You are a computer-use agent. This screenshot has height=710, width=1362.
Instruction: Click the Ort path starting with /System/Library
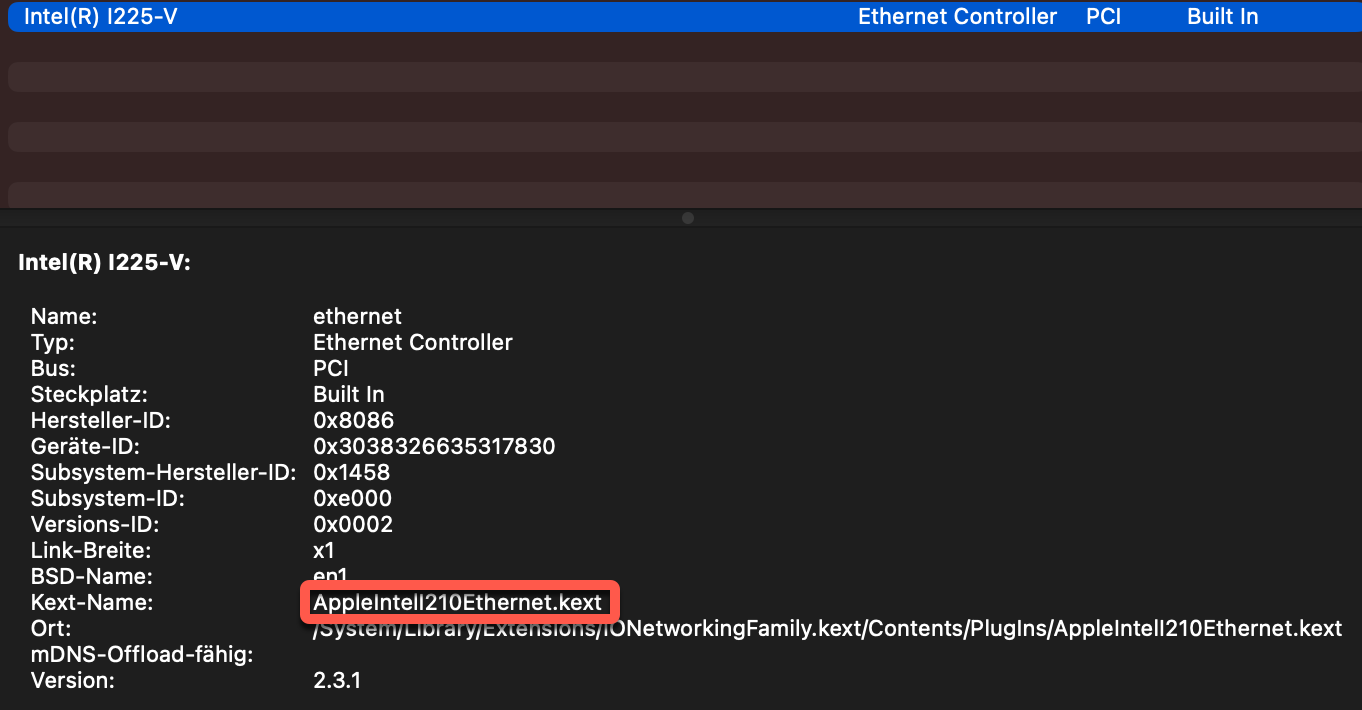826,628
